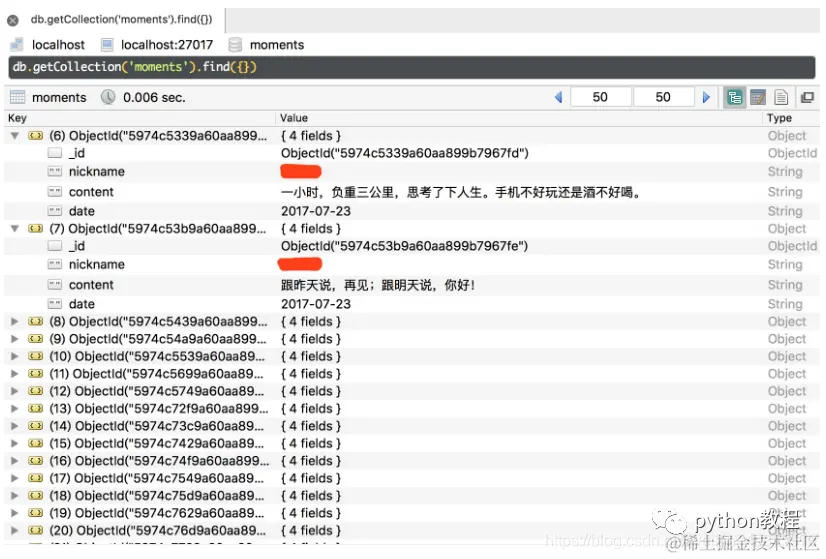The width and height of the screenshot is (826, 559).
Task: Click object icon of document (13)
Action: pyautogui.click(x=36, y=408)
